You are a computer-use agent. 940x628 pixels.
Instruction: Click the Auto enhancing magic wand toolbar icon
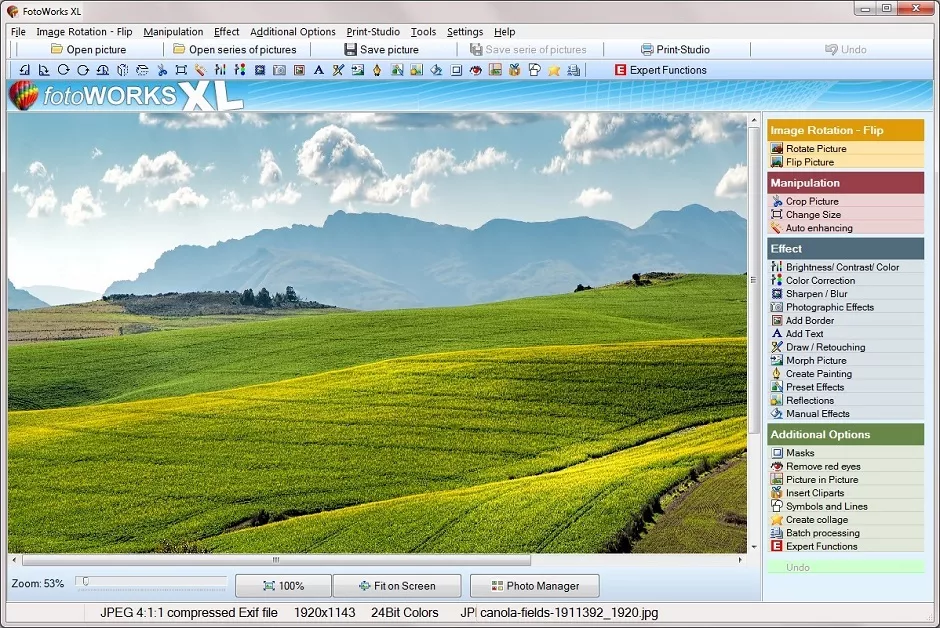click(x=201, y=70)
